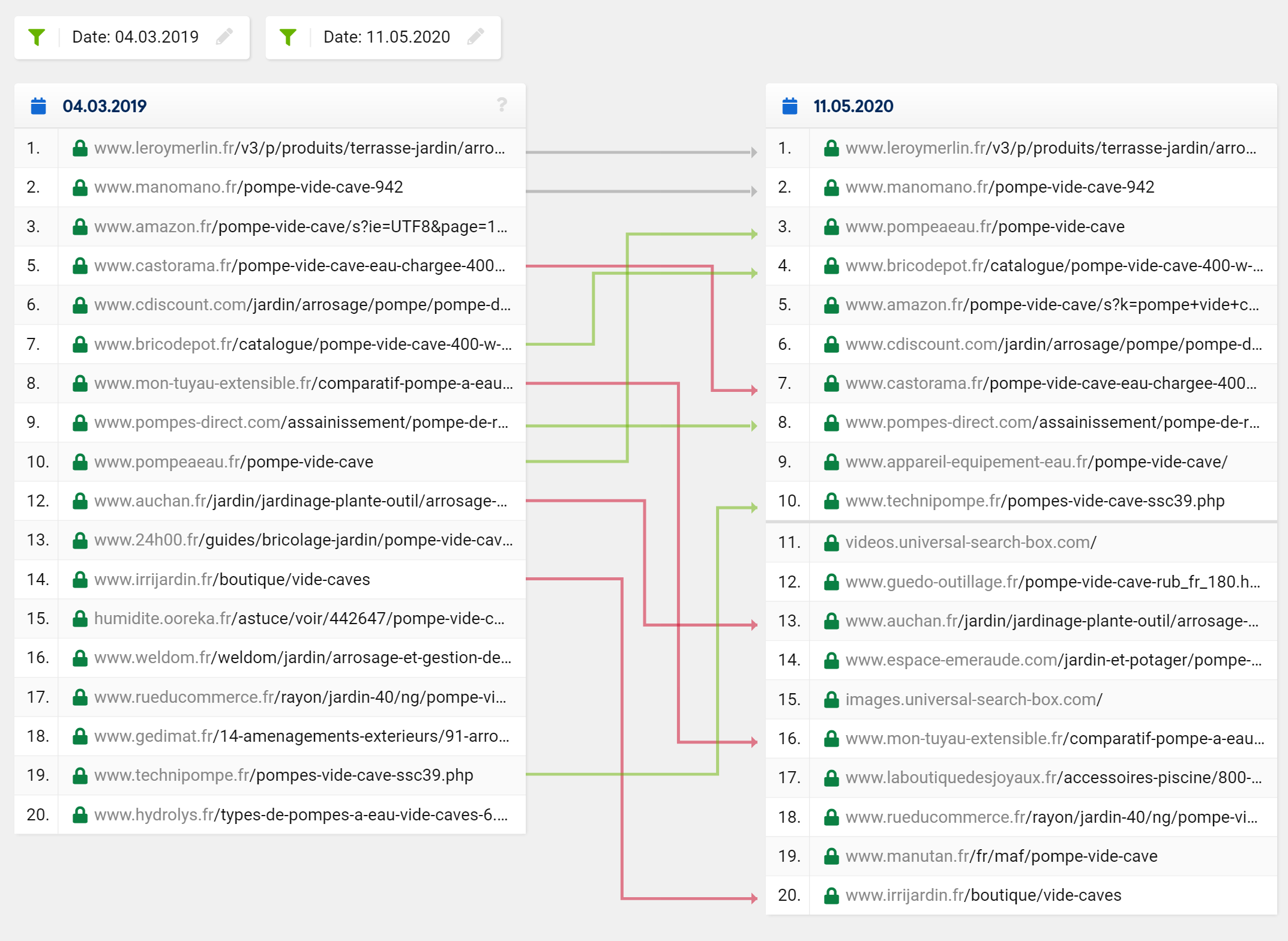Click the green filter icon for Date 04.03.2019
This screenshot has width=1288, height=941.
point(37,37)
